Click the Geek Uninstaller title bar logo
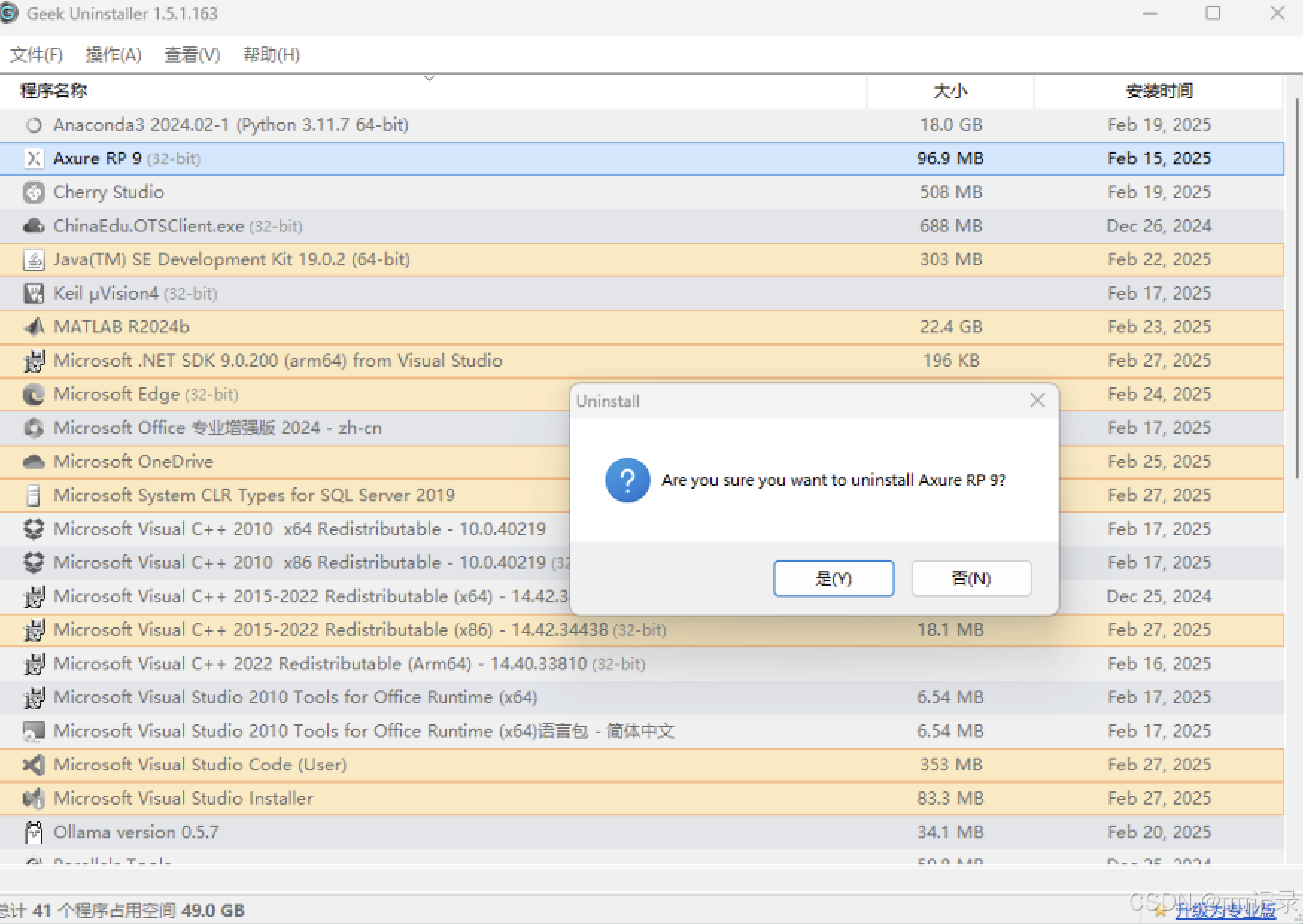1303x924 pixels. (x=9, y=13)
